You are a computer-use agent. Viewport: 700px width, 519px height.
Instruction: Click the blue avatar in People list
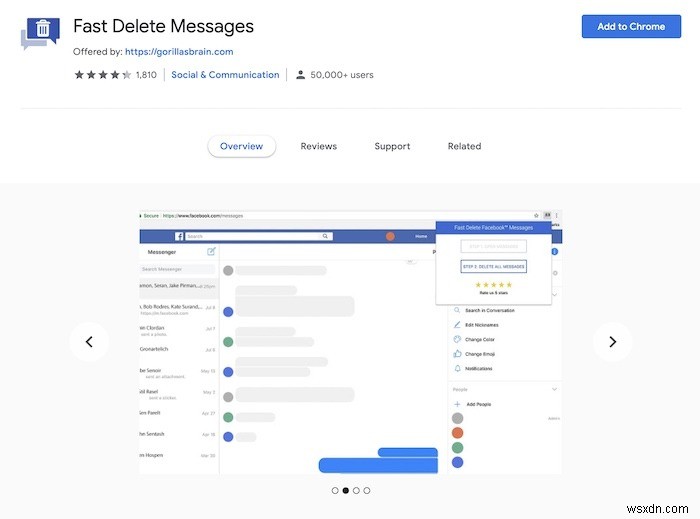[x=457, y=462]
